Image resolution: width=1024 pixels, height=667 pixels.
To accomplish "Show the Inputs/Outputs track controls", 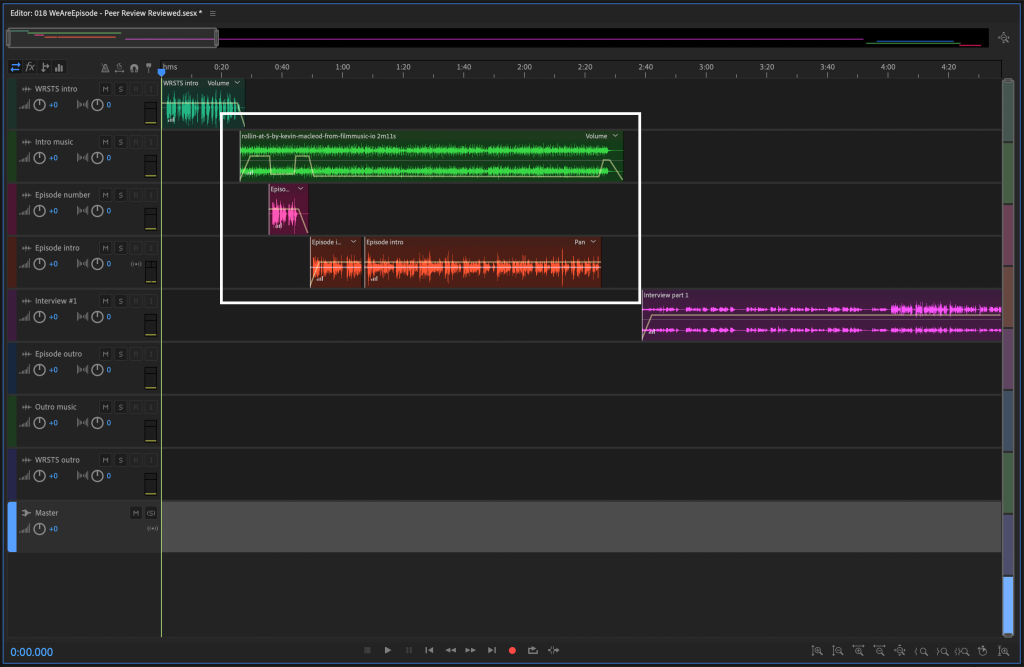I will (x=15, y=67).
